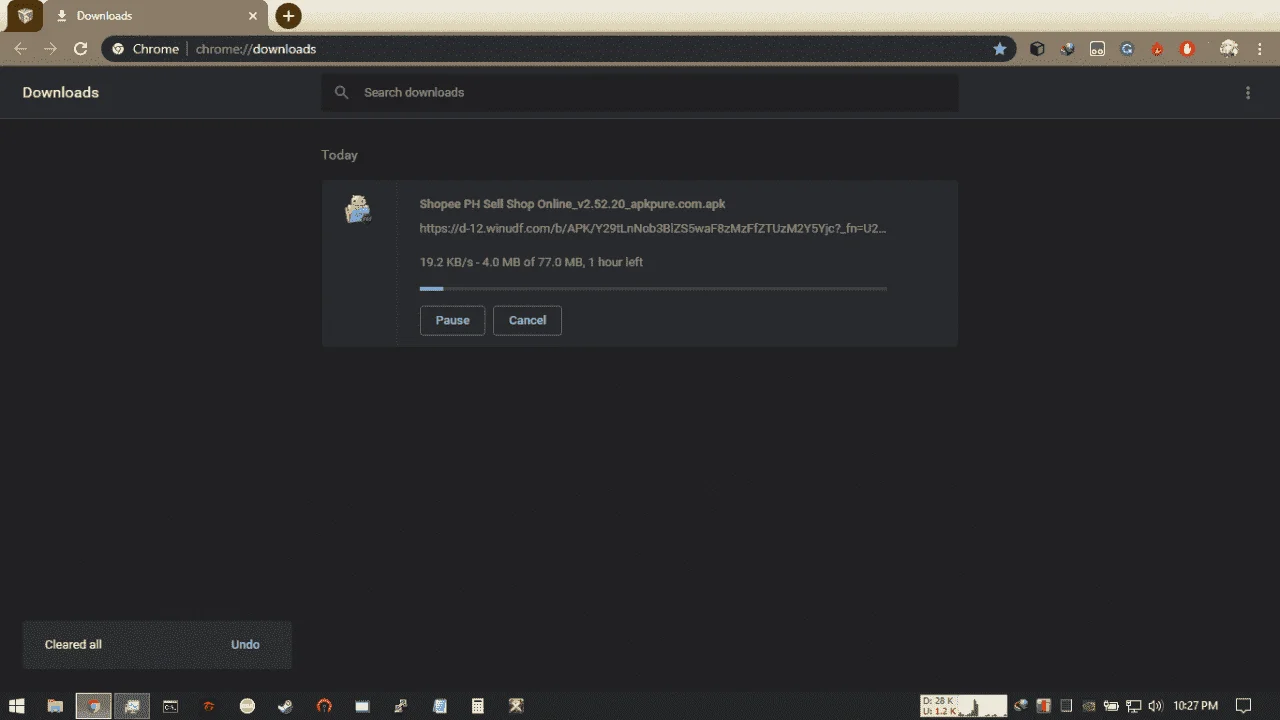Viewport: 1280px width, 720px height.
Task: Open a new tab with plus button
Action: pos(288,16)
